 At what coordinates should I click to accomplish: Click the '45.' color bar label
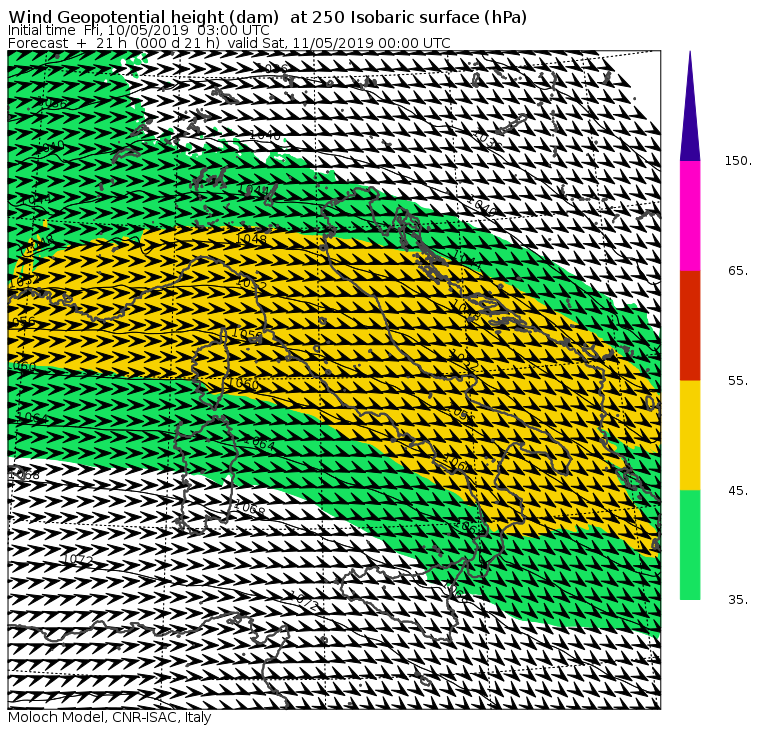pos(738,491)
